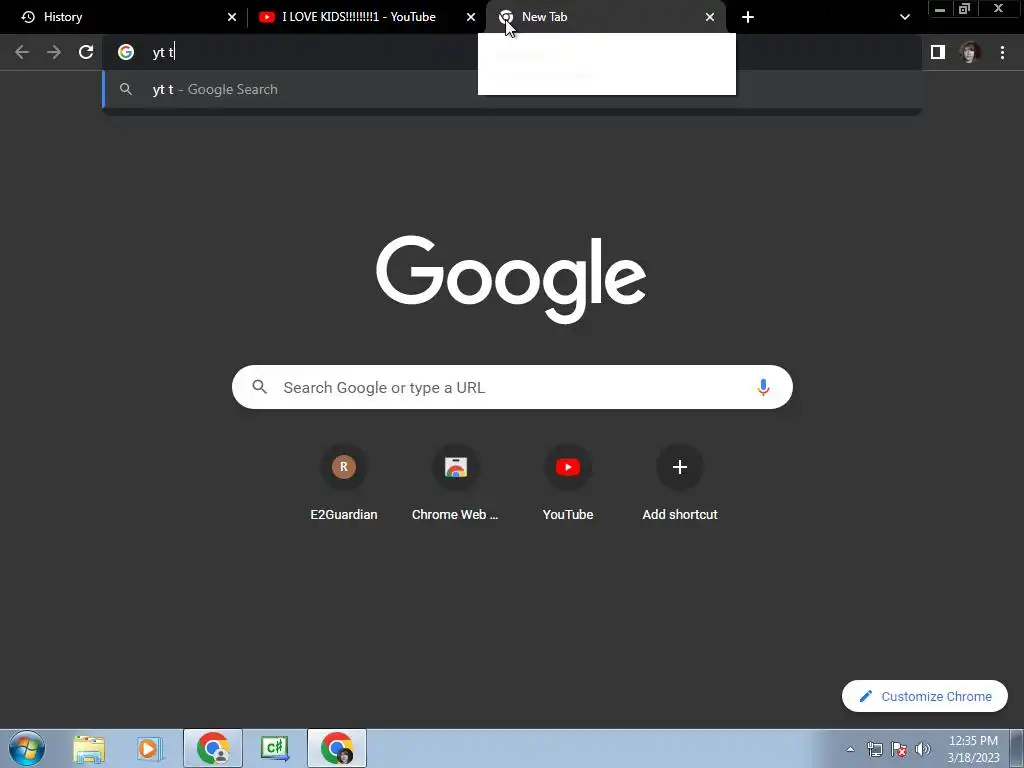Close the YouTube video tab
The image size is (1024, 768).
click(471, 17)
